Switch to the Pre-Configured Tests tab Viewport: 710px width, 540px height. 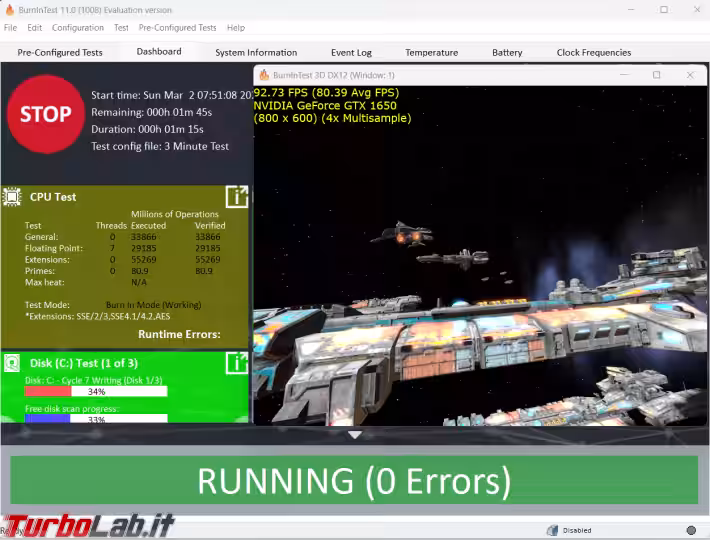(x=60, y=53)
